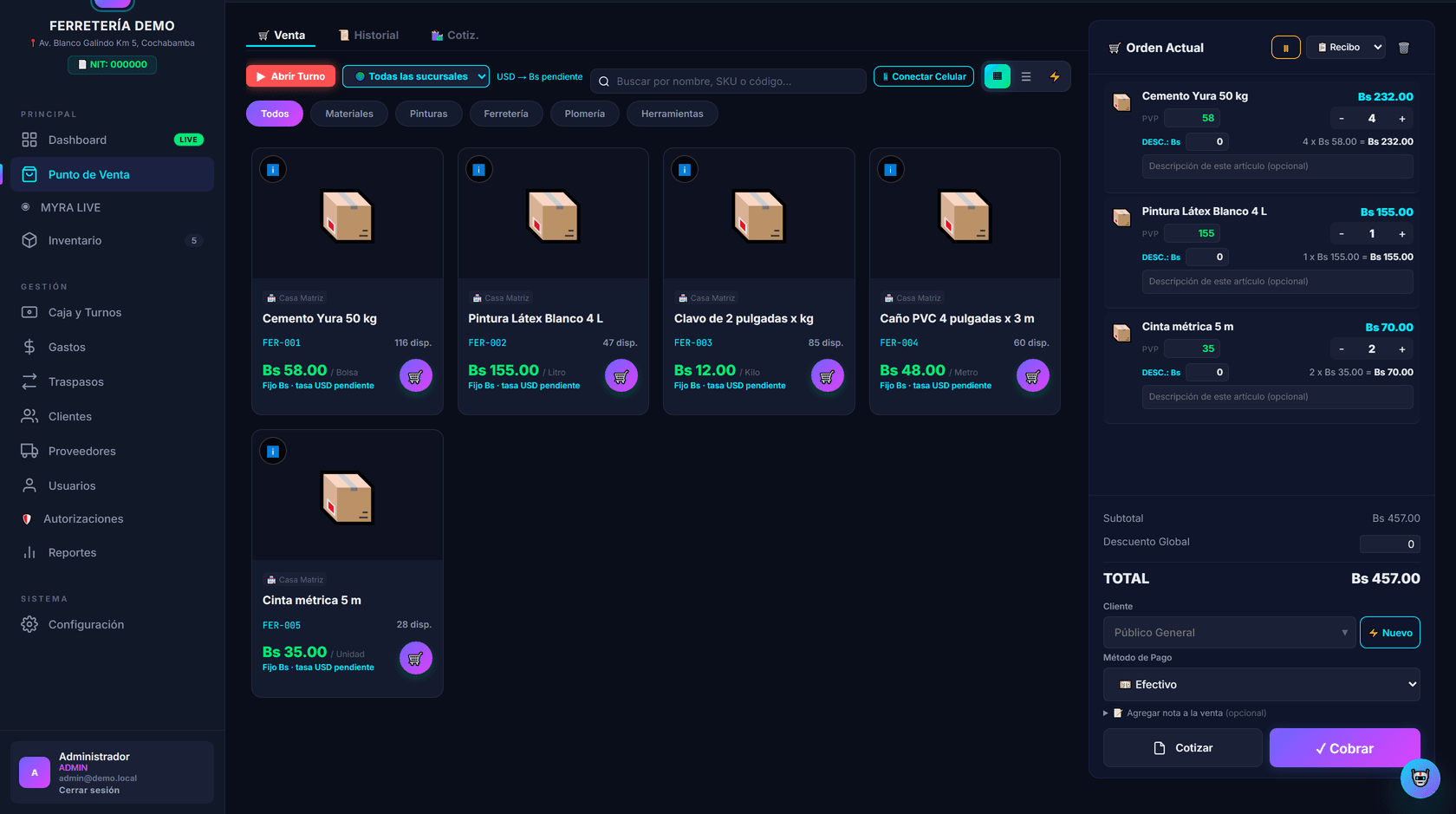The width and height of the screenshot is (1456, 814).
Task: Open the chat assistant mascot icon
Action: point(1420,778)
